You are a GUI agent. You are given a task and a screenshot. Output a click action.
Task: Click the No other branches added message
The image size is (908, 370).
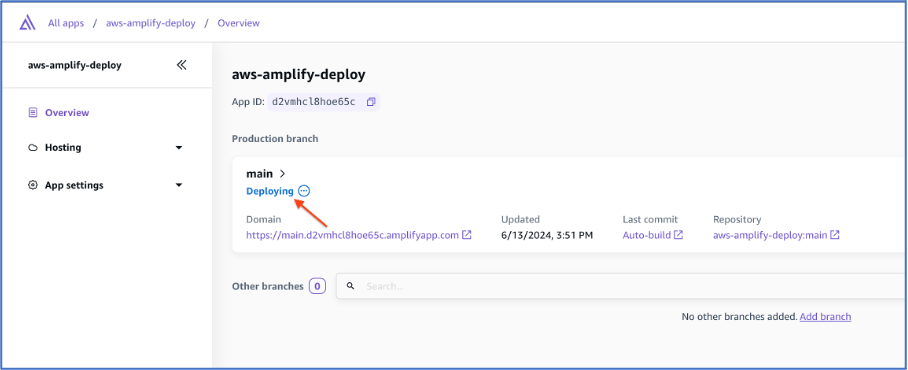tap(739, 317)
